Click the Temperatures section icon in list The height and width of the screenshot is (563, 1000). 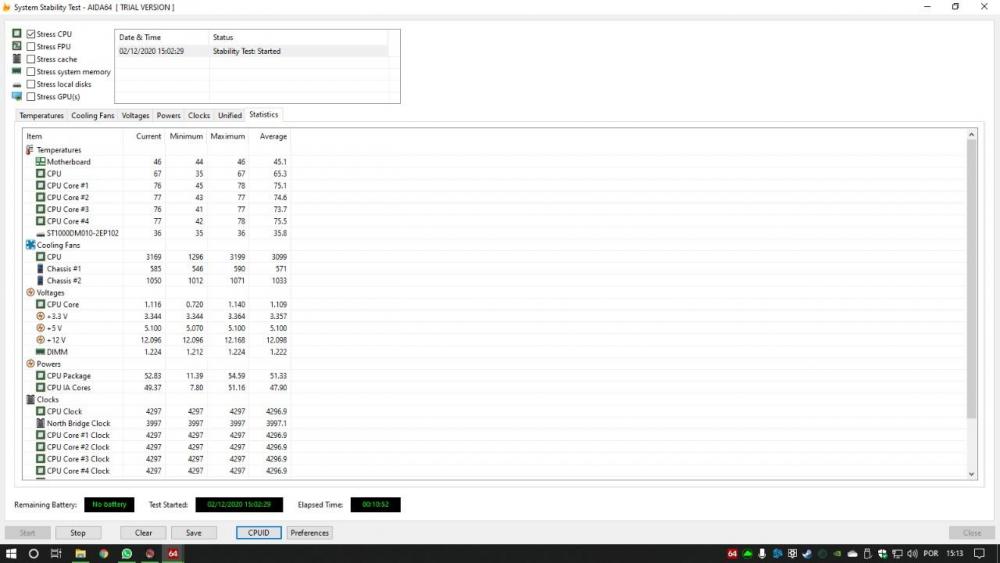(30, 150)
